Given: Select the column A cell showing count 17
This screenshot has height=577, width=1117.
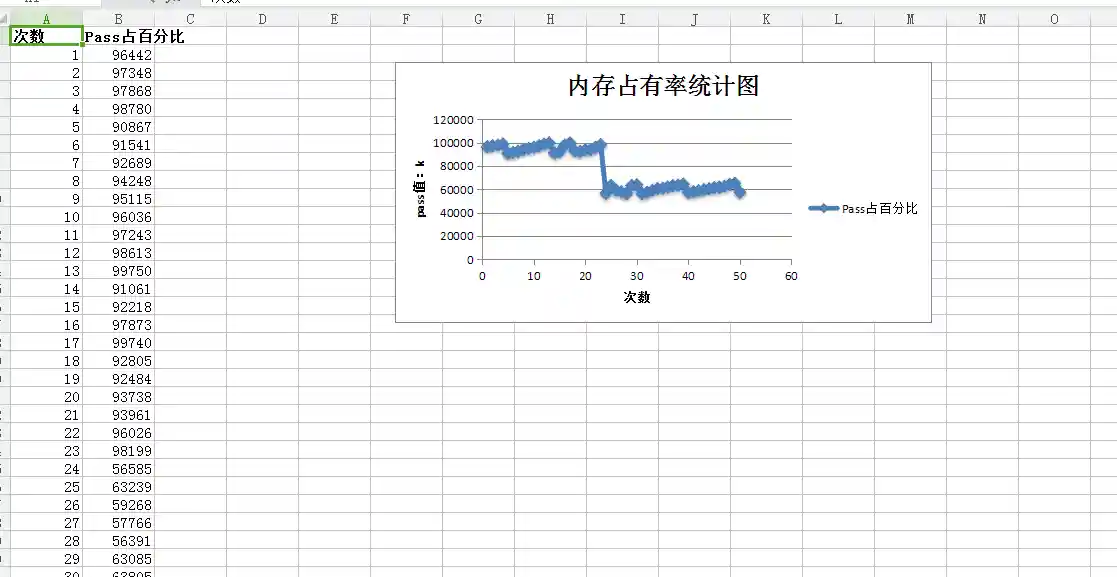Looking at the screenshot, I should (46, 343).
